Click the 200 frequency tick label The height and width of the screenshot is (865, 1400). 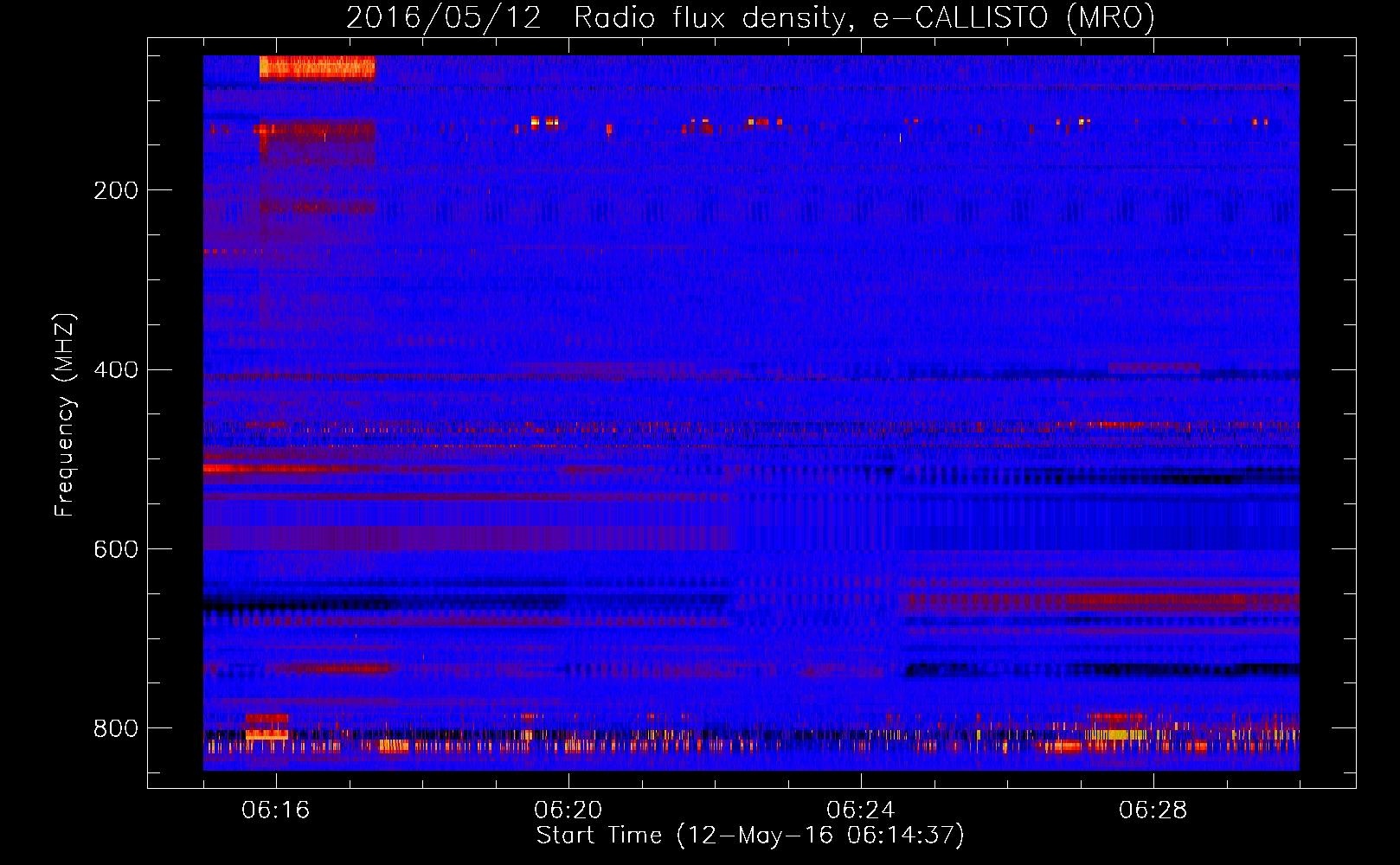(116, 190)
